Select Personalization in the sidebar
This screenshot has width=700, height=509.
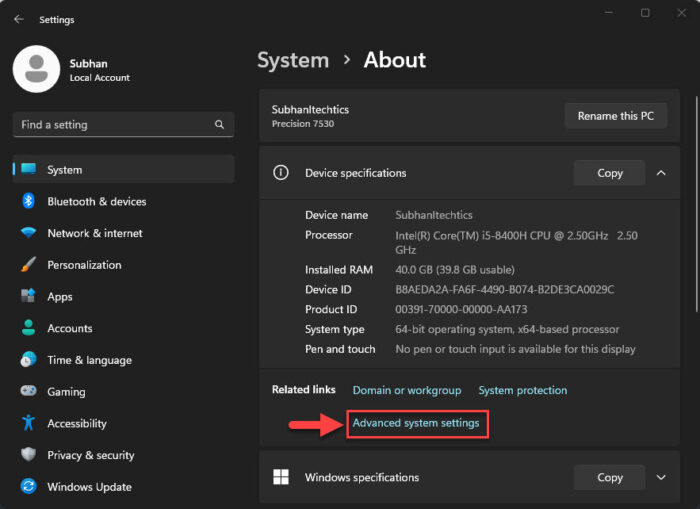[124, 264]
